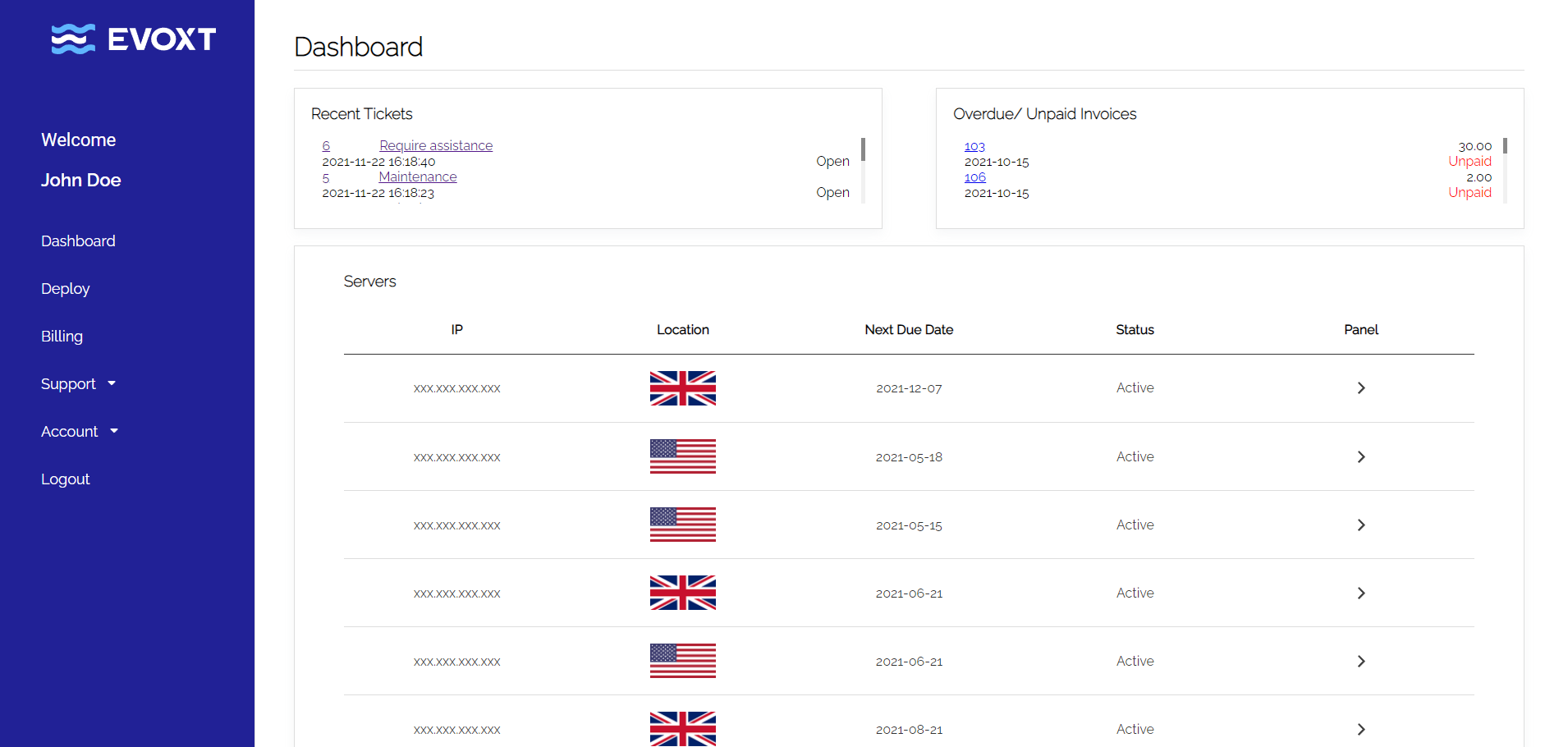Expand the Account dropdown menu
1568x747 pixels.
coord(79,432)
